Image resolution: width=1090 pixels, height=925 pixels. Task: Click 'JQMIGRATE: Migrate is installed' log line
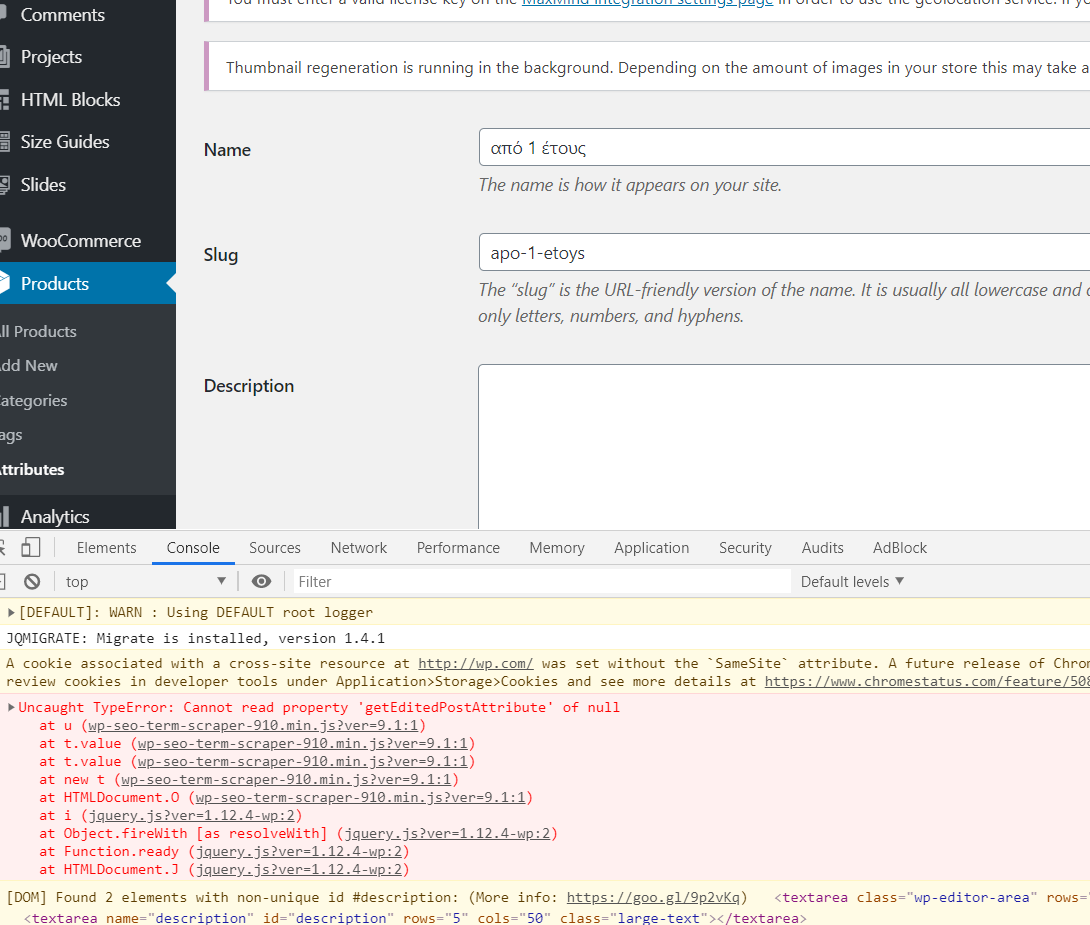coord(195,638)
